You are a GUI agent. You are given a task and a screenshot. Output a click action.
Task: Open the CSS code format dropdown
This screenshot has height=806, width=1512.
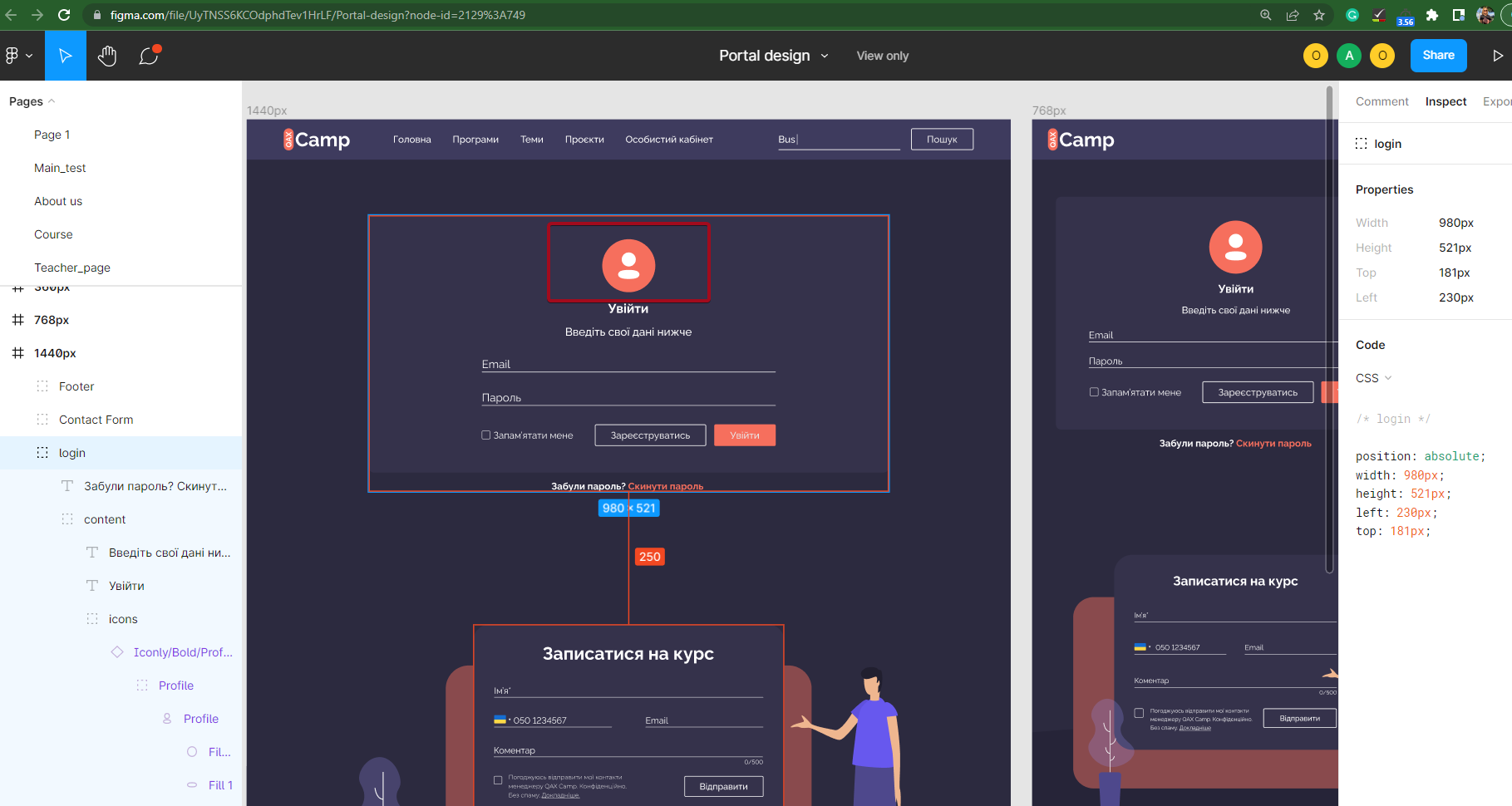pos(1372,378)
